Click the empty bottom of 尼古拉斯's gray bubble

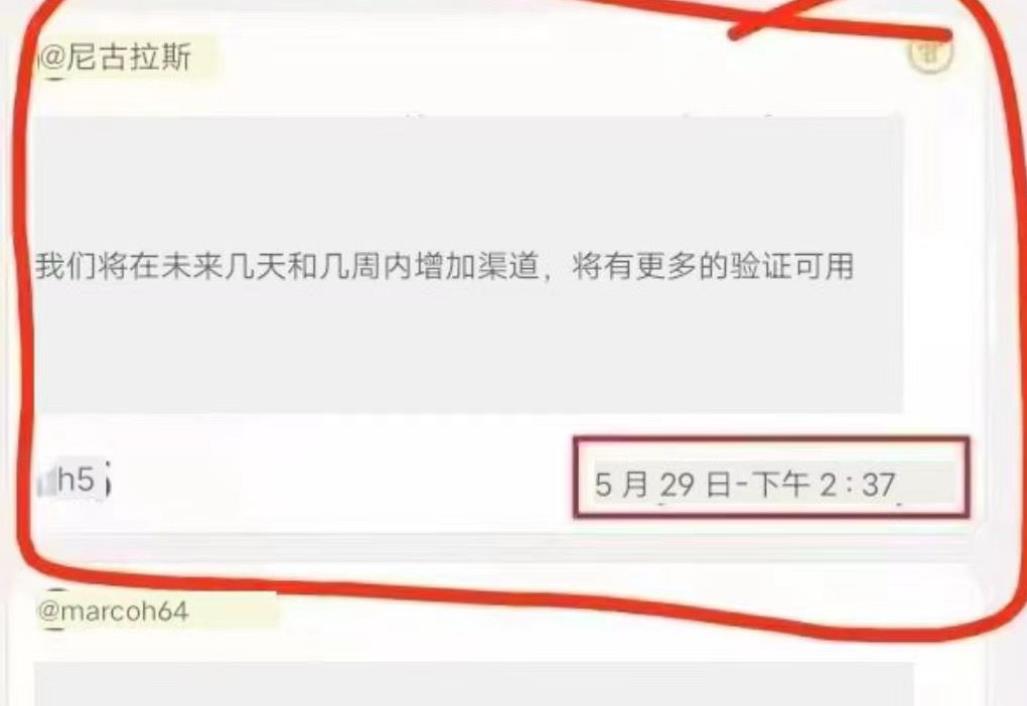click(x=469, y=350)
